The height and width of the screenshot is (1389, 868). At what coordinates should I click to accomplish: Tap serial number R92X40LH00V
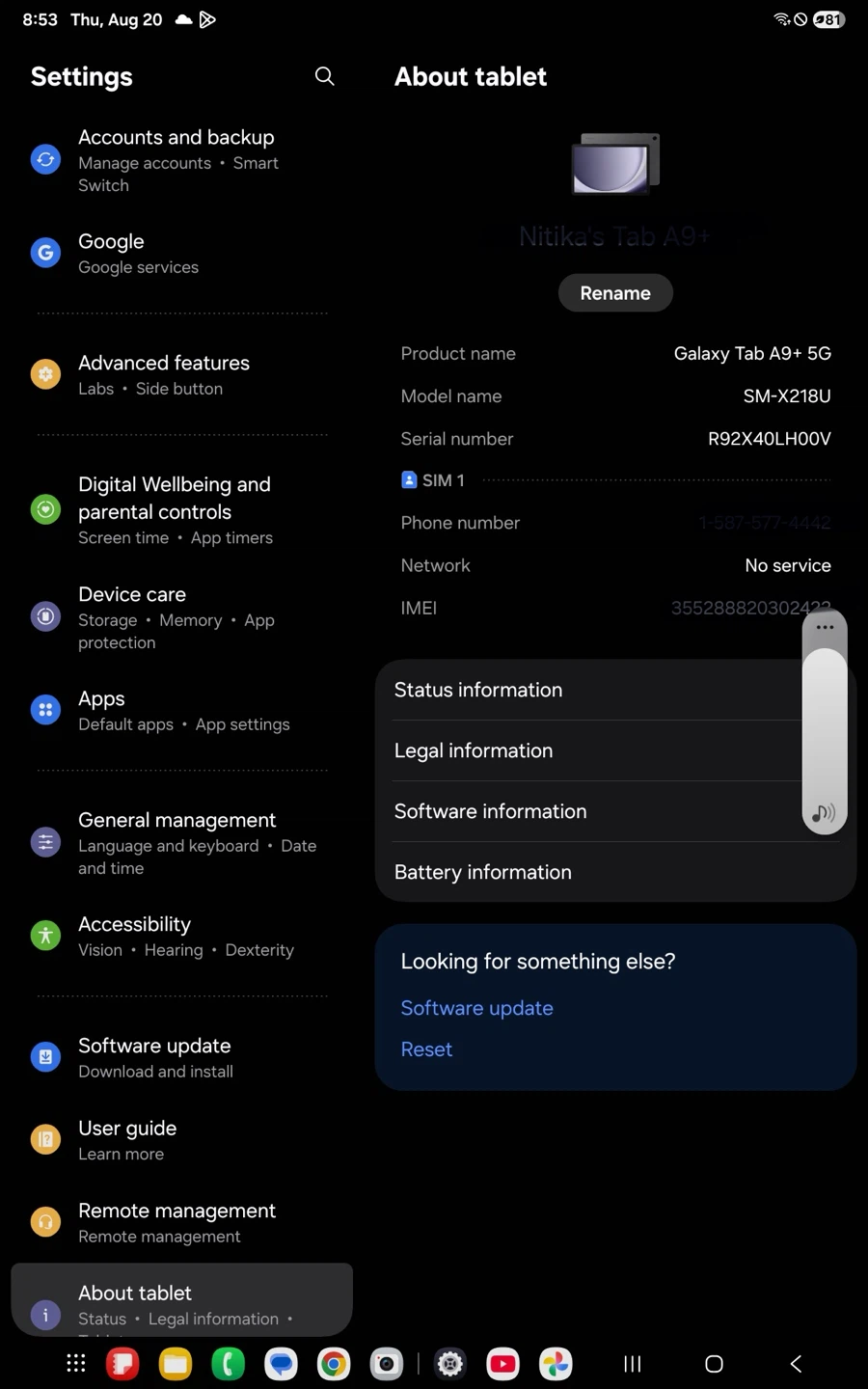click(769, 439)
